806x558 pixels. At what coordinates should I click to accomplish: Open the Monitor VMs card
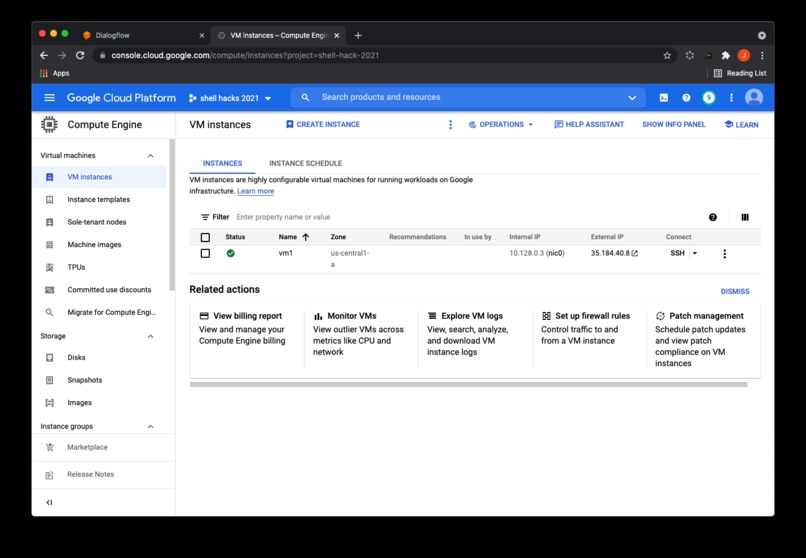point(361,334)
